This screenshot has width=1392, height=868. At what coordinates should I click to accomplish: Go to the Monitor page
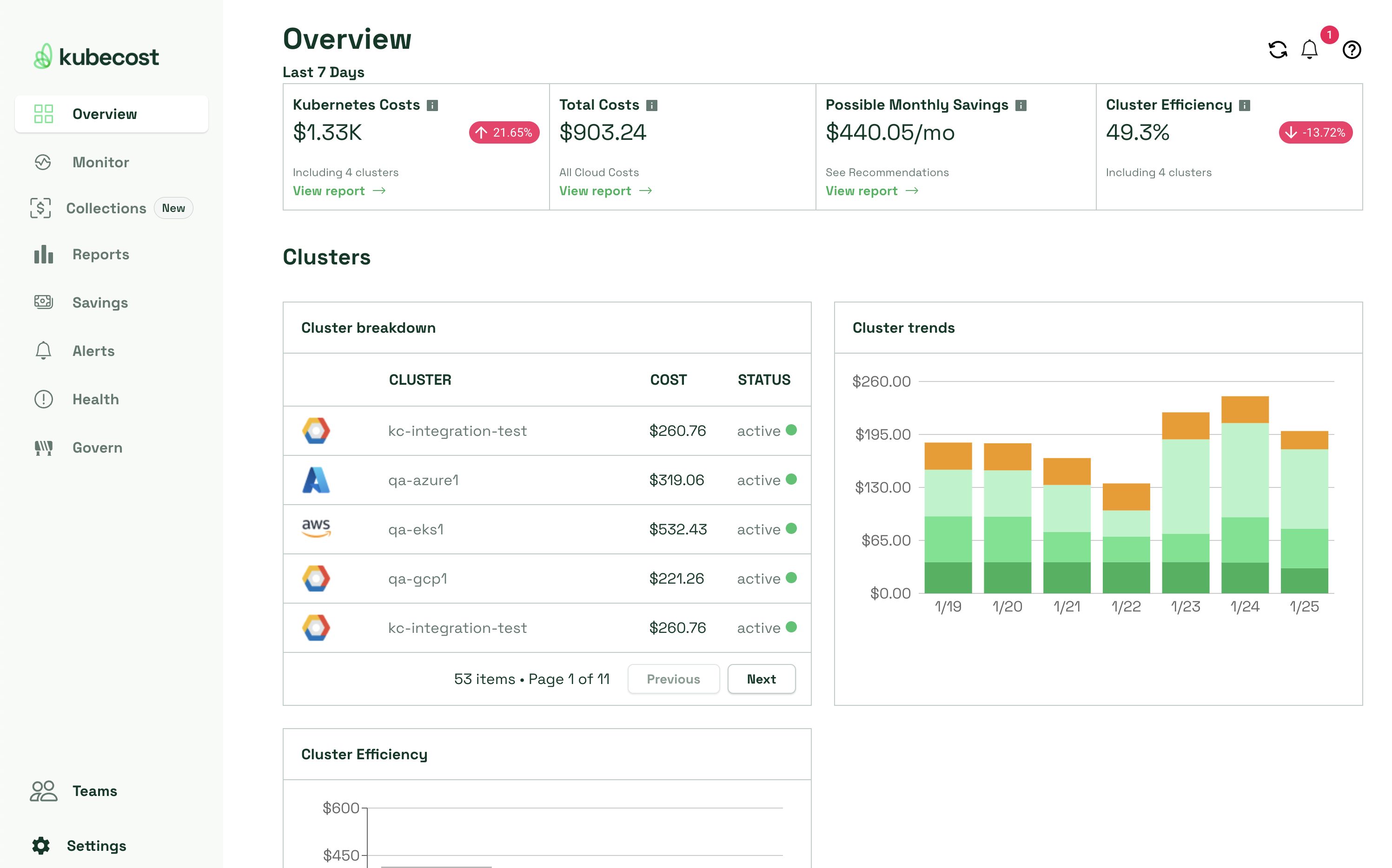click(100, 163)
